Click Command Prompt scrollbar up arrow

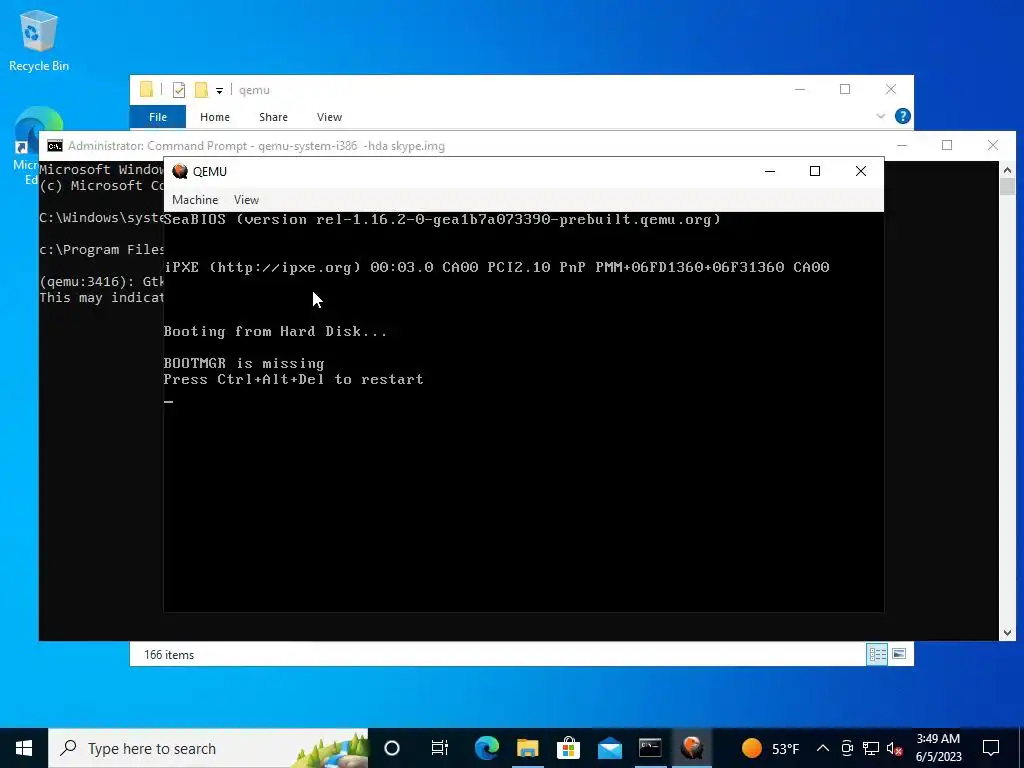tap(1007, 170)
